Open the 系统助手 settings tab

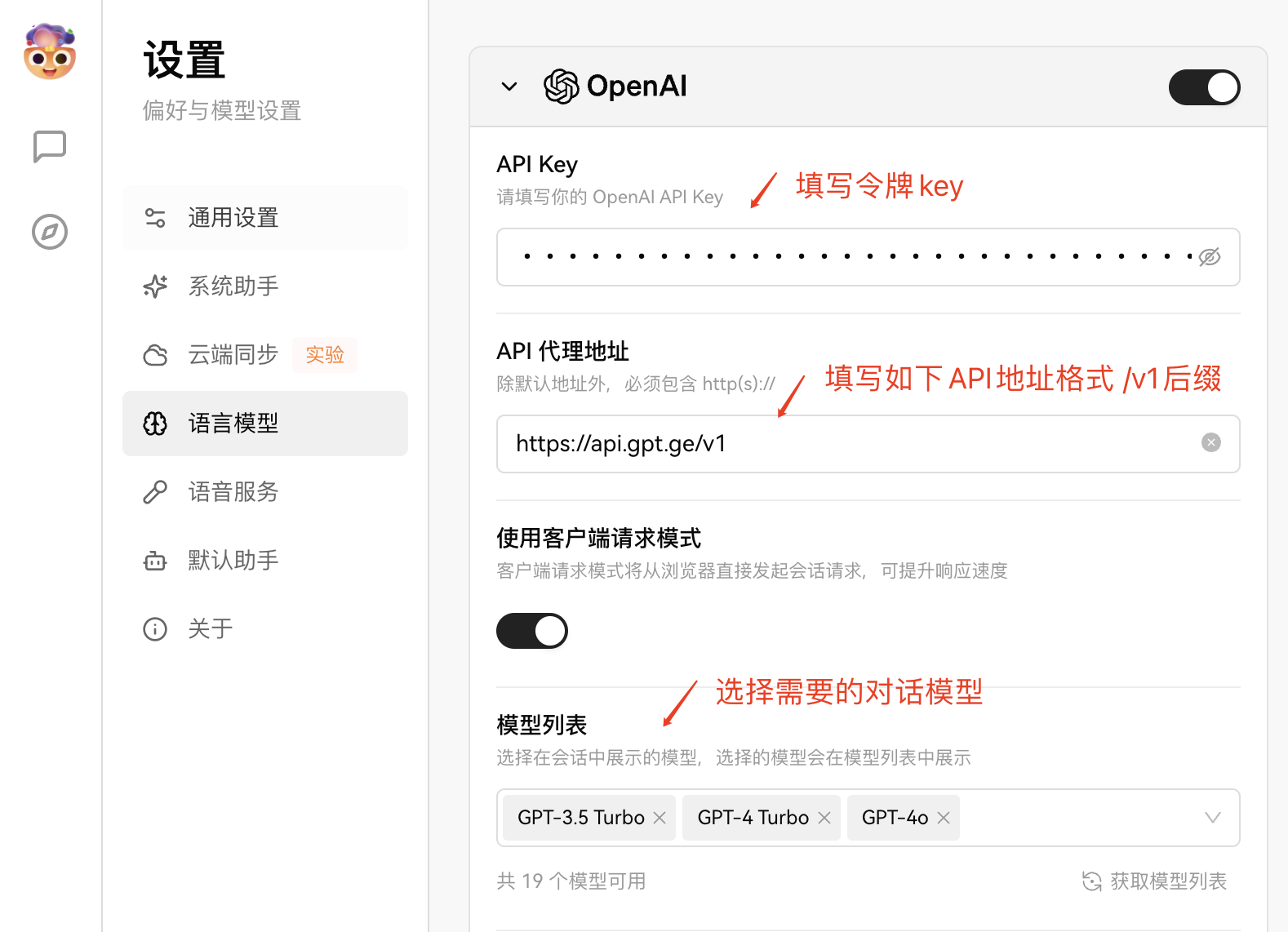click(x=265, y=286)
